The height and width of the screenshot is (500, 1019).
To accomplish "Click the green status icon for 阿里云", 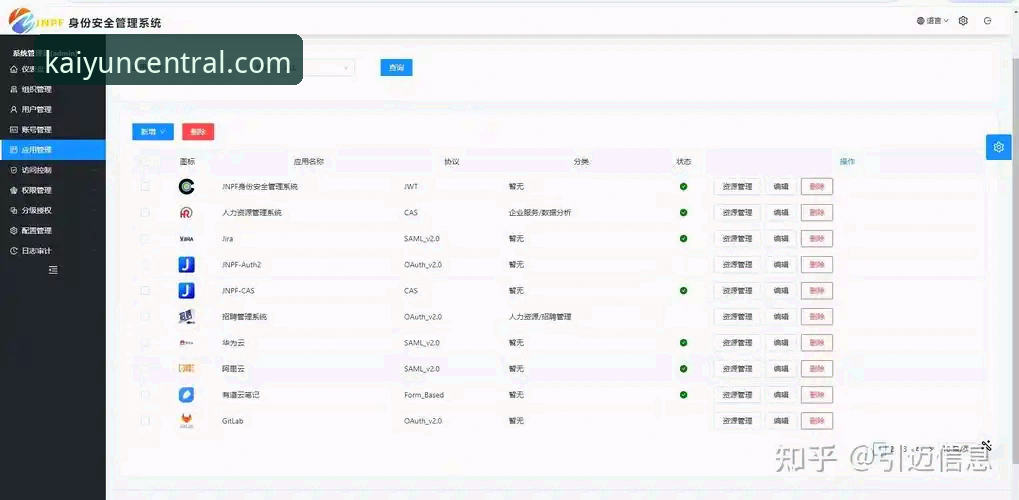I will (684, 369).
